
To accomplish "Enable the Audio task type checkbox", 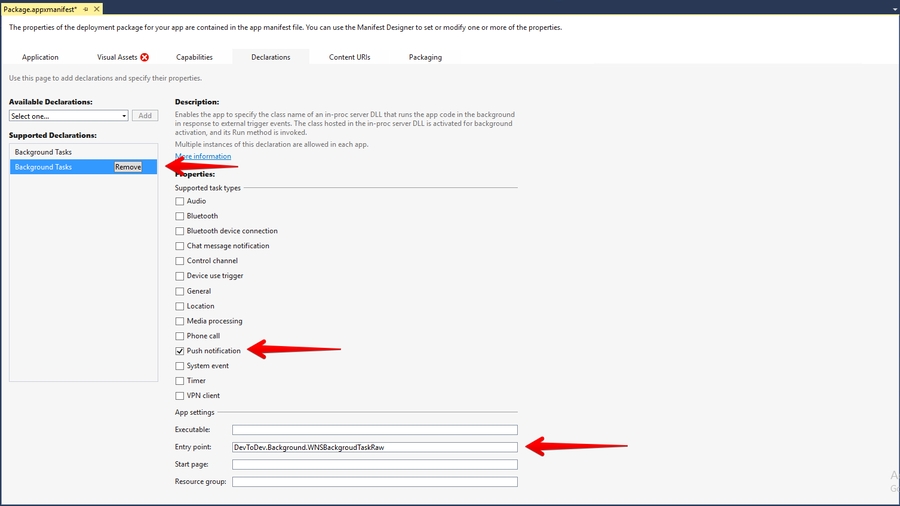I will (x=180, y=201).
